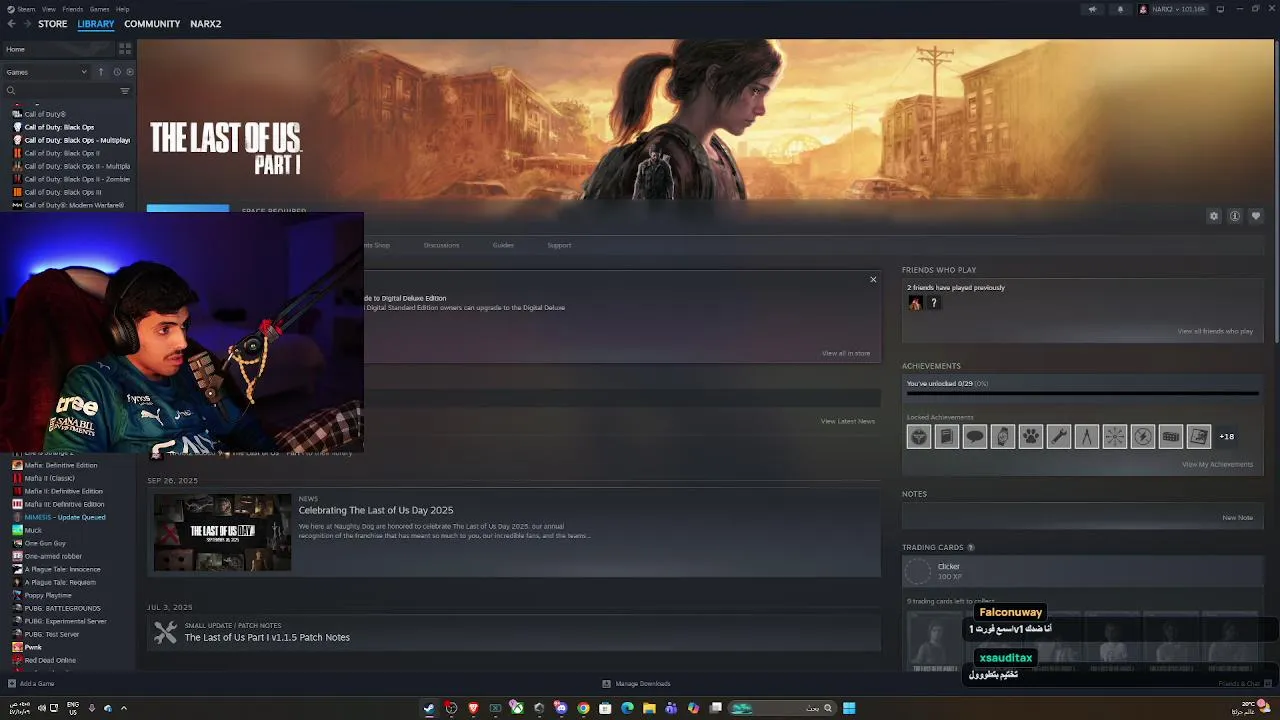
Task: Open the game's Support tab
Action: [559, 245]
